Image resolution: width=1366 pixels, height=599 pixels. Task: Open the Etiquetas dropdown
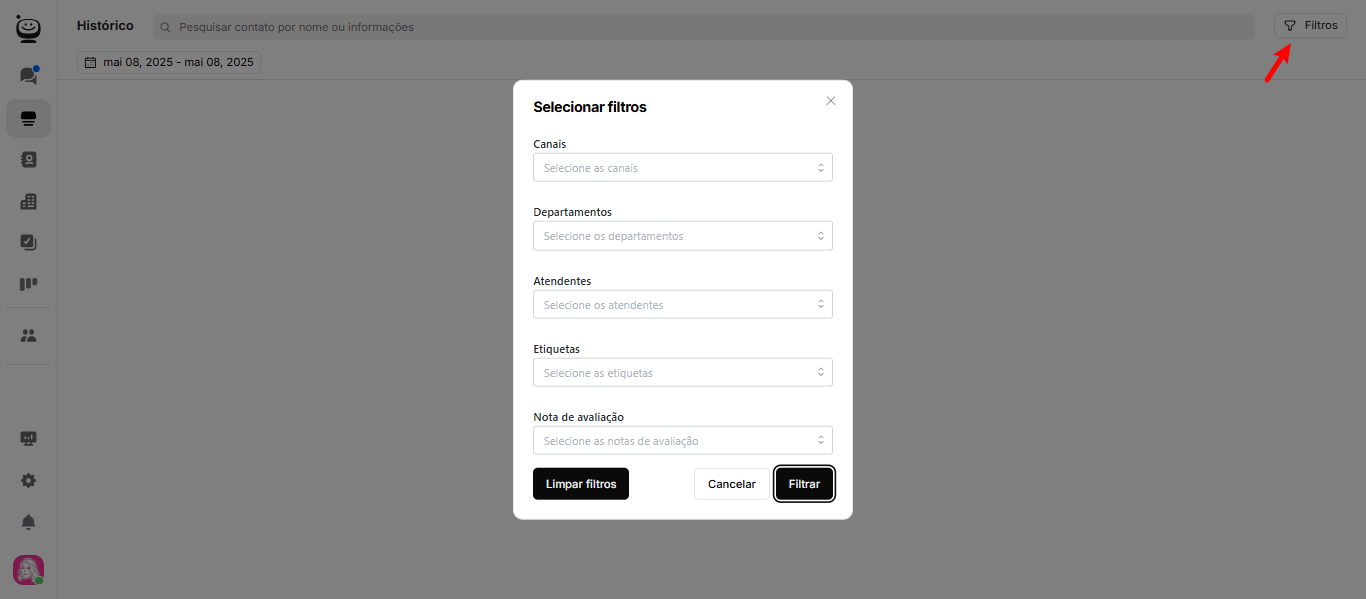tap(682, 373)
